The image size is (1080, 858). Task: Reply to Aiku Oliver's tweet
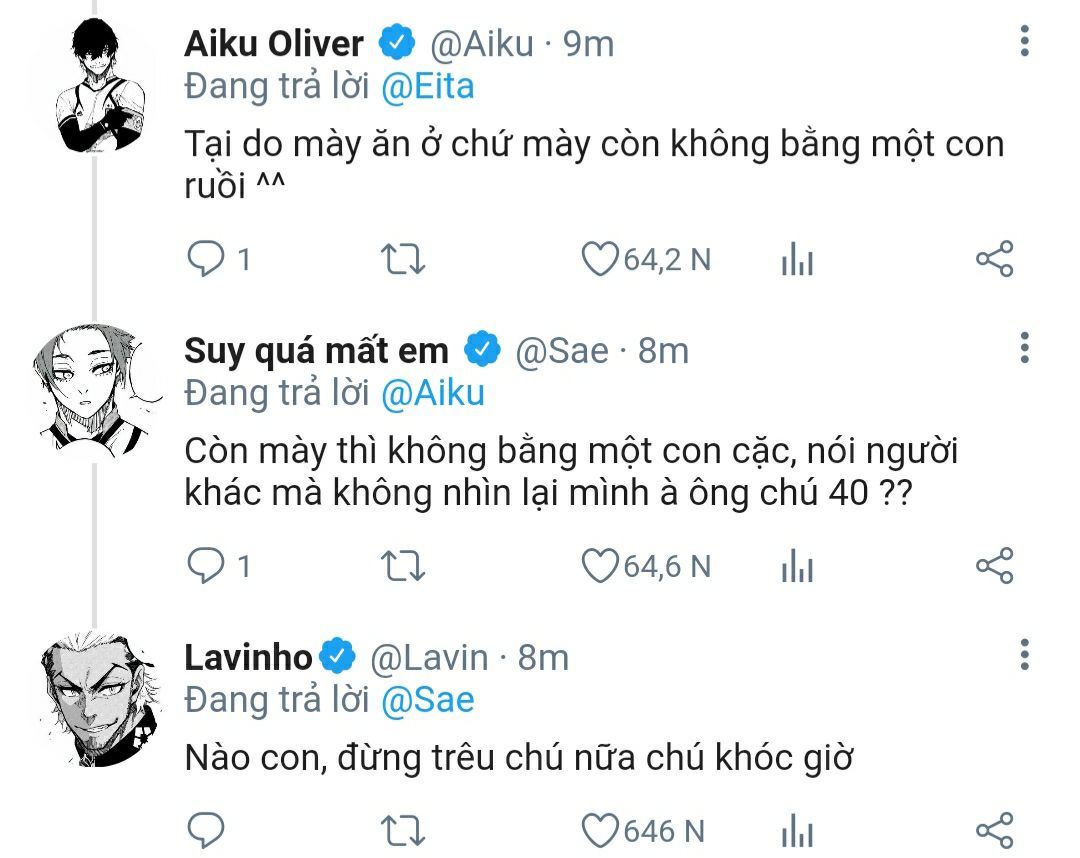pos(206,260)
